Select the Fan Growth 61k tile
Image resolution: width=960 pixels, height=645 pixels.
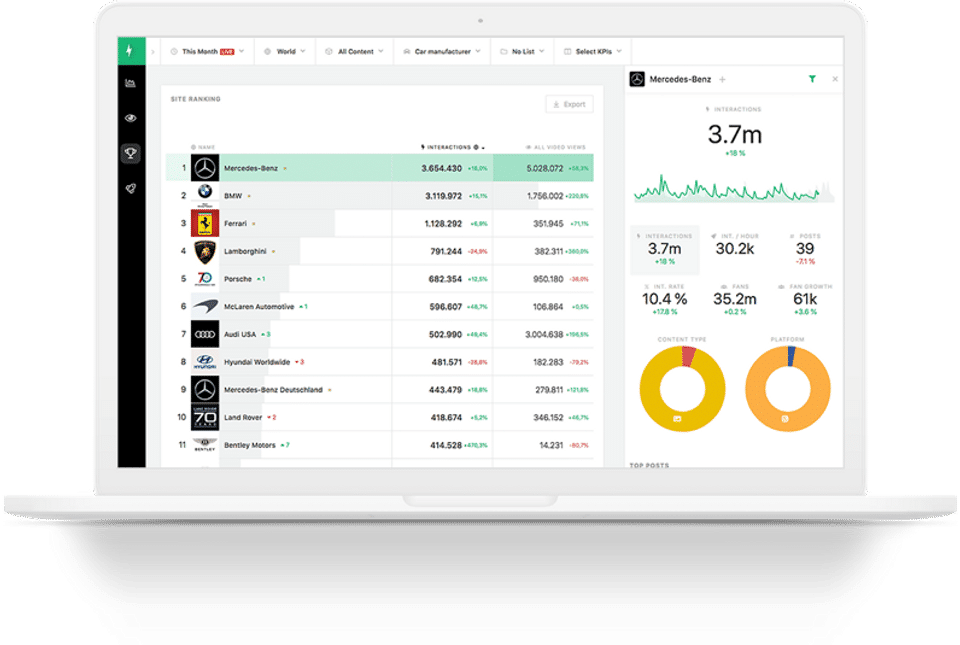point(804,299)
